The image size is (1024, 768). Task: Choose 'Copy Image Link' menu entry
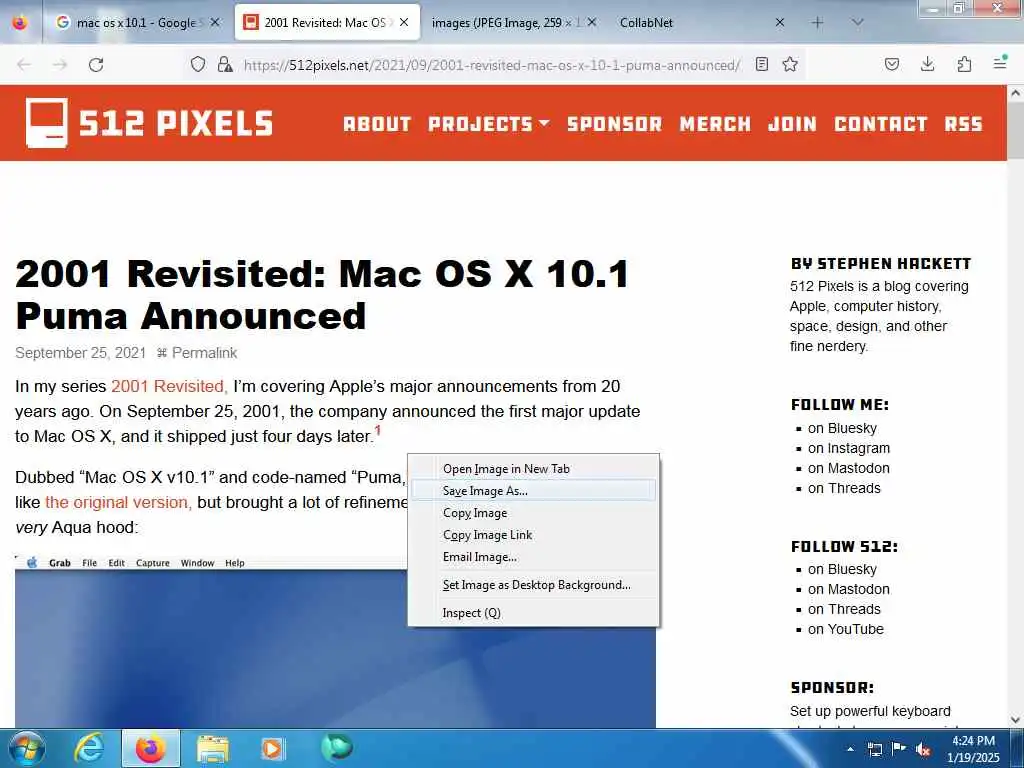pos(533,535)
